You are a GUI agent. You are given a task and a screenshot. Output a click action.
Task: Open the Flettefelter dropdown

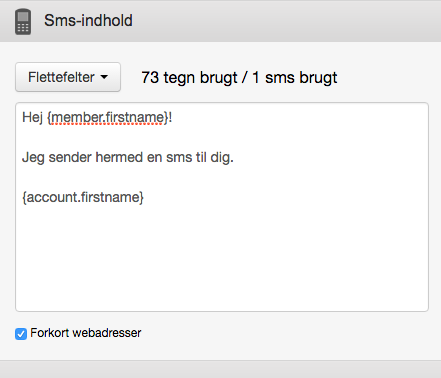pyautogui.click(x=68, y=77)
